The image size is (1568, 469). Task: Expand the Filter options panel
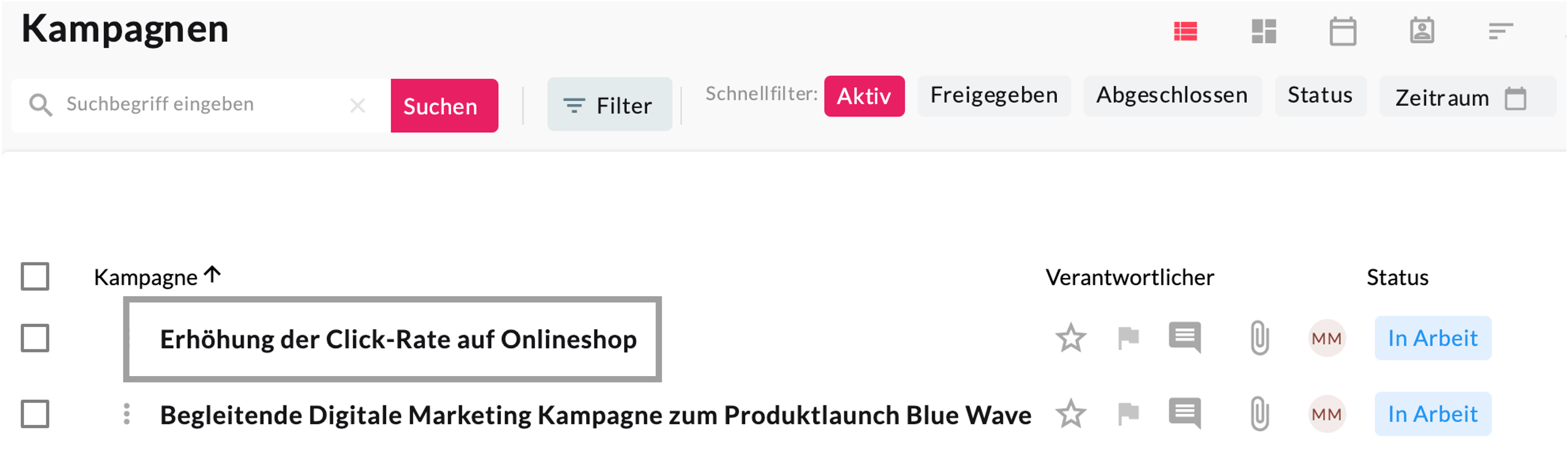tap(609, 105)
